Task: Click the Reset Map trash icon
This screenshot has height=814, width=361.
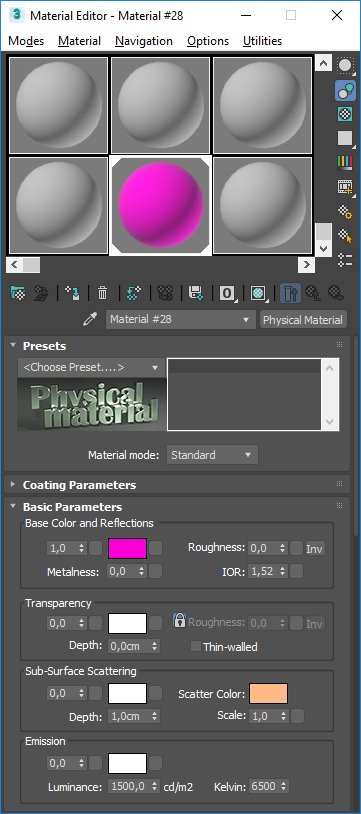Action: pyautogui.click(x=103, y=293)
